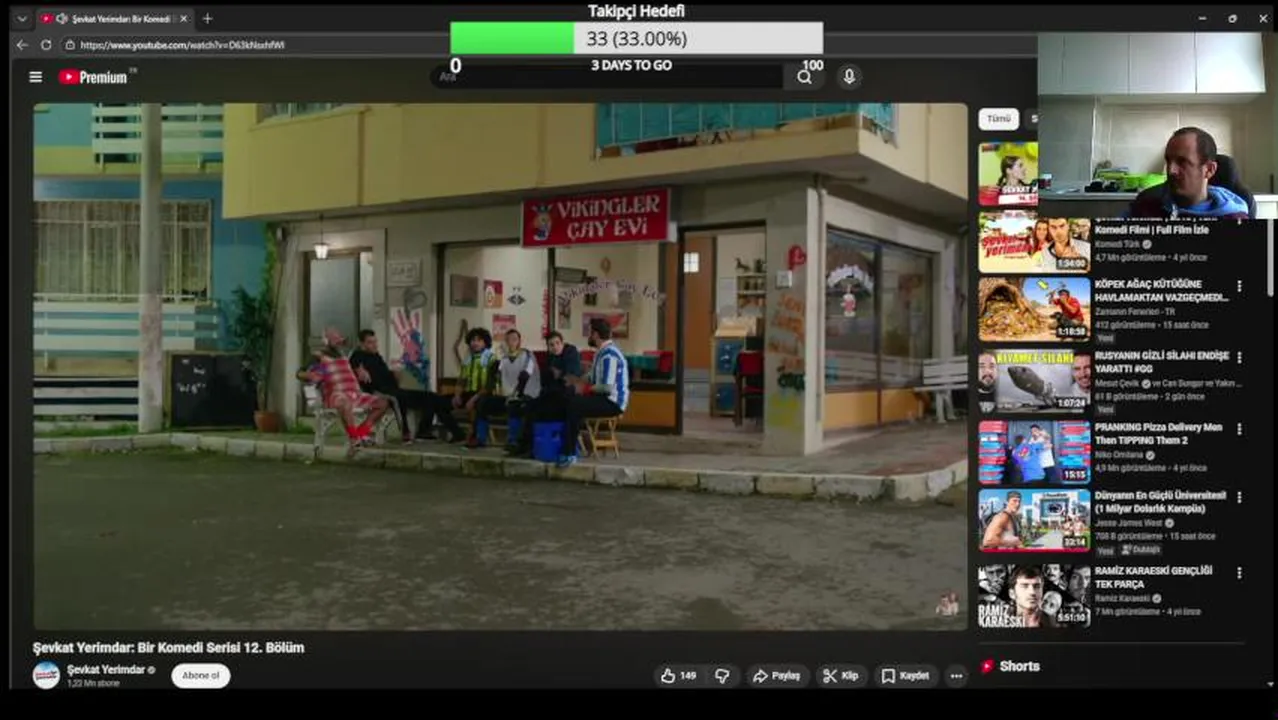Reload the page with refresh icon
This screenshot has height=720, width=1278.
[x=46, y=45]
